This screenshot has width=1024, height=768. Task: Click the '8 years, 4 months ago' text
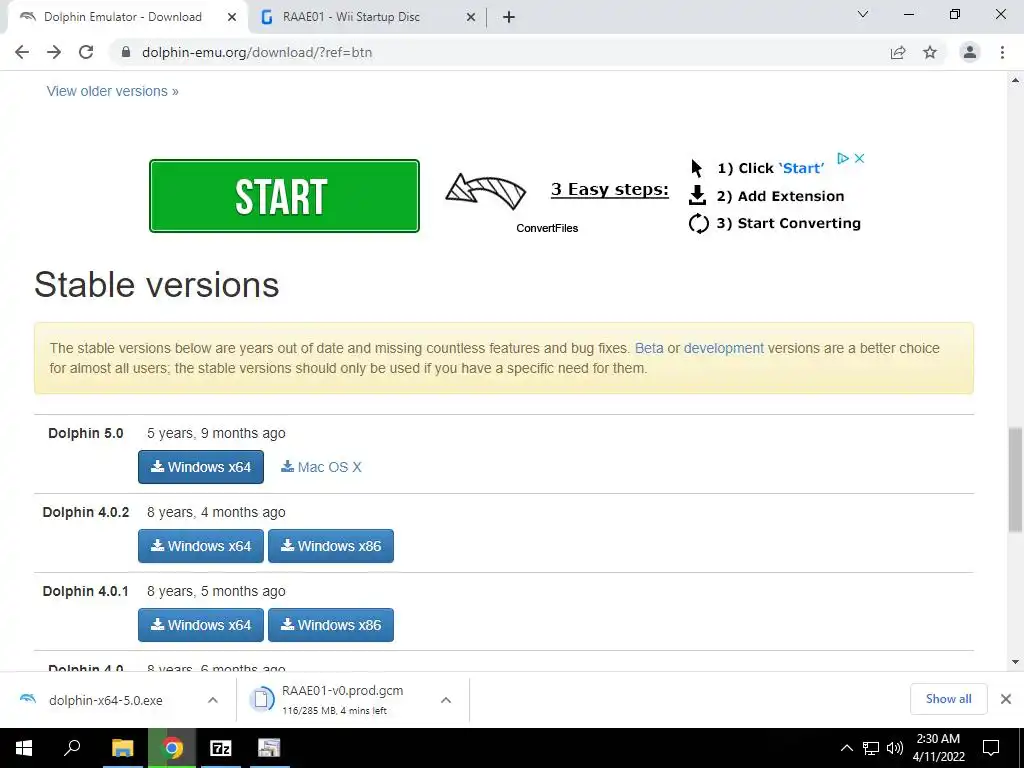click(216, 512)
